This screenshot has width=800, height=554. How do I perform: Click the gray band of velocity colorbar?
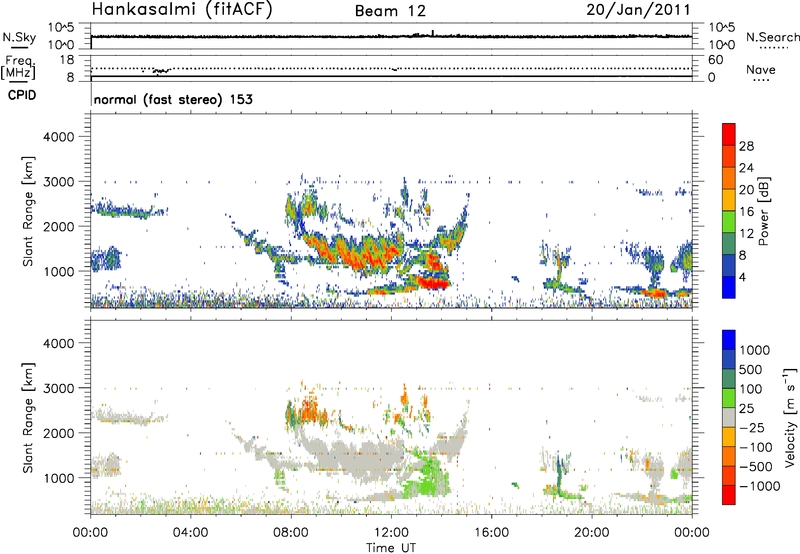[x=729, y=417]
